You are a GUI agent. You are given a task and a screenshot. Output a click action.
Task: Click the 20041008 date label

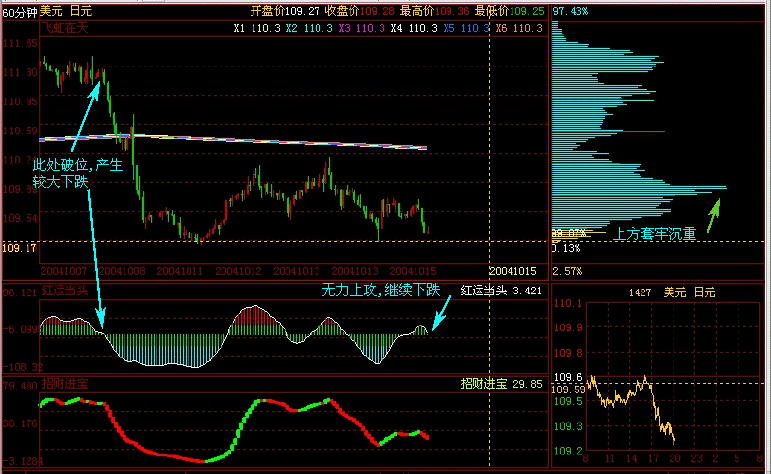122,271
